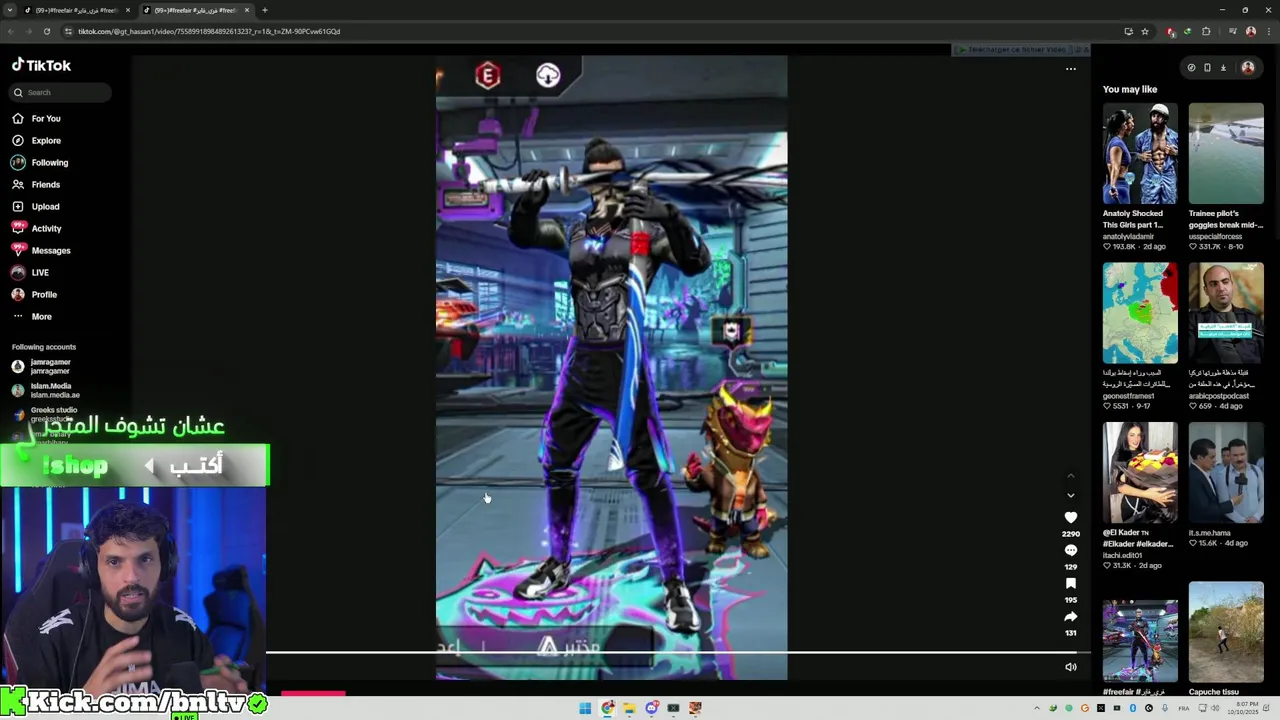
Task: Open jamragamer following account
Action: tap(42, 366)
